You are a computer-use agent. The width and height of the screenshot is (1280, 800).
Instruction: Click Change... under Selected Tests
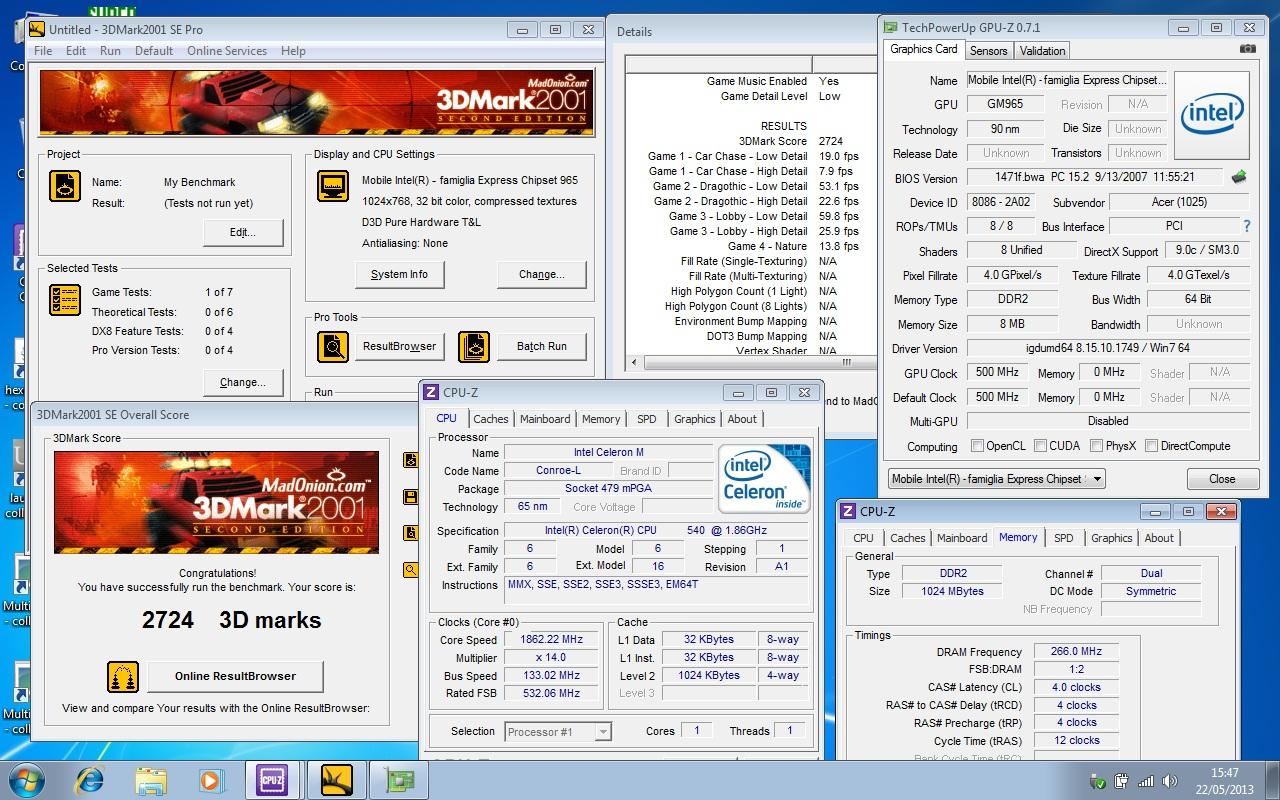click(x=243, y=382)
